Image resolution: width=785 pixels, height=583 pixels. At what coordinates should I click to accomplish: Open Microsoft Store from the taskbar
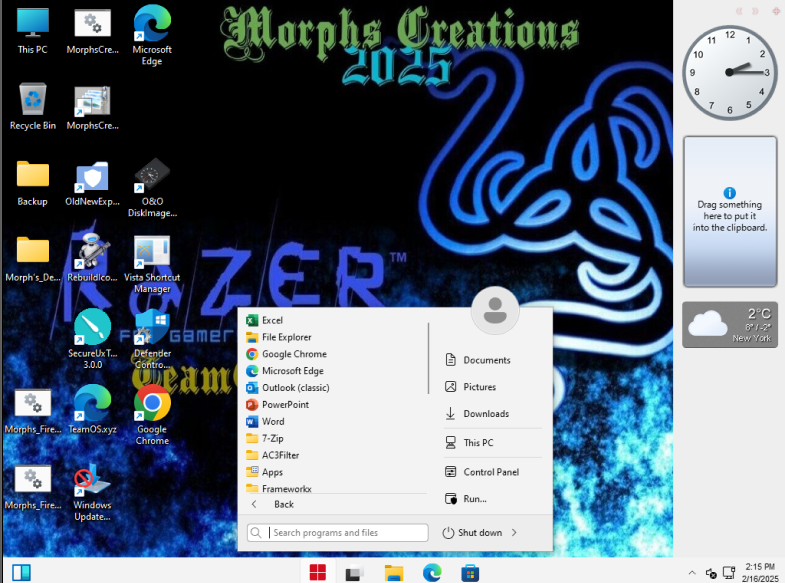point(470,572)
